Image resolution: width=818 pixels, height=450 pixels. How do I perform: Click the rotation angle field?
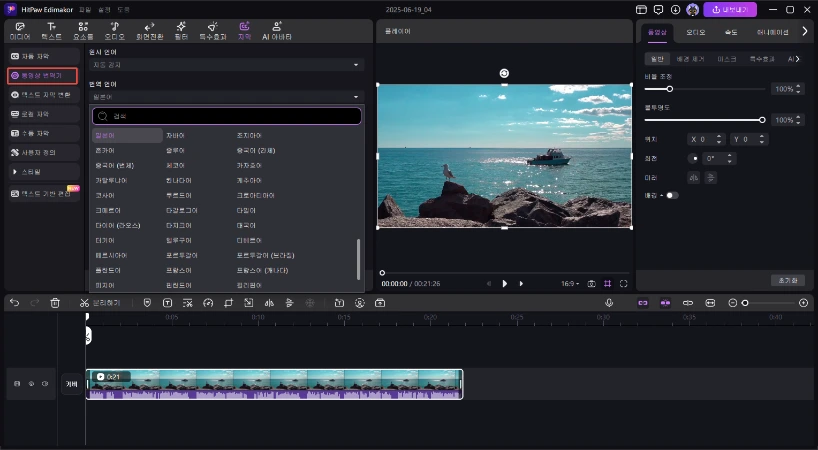pos(719,158)
